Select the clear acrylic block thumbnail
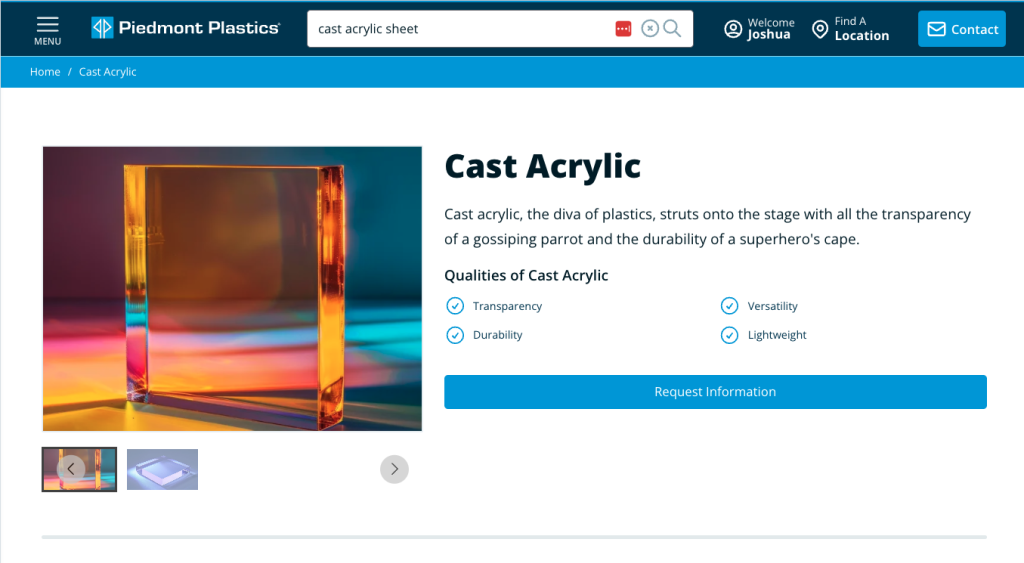The image size is (1024, 563). pyautogui.click(x=162, y=469)
